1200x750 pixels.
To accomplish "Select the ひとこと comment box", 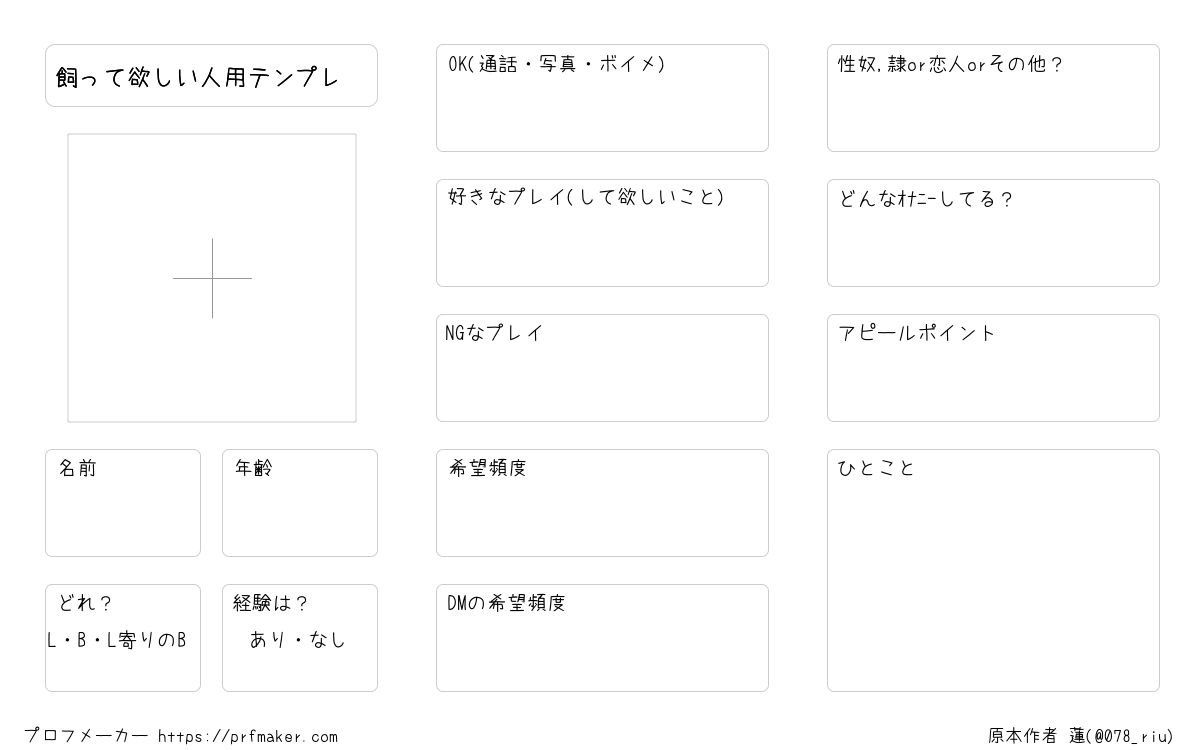I will (993, 570).
